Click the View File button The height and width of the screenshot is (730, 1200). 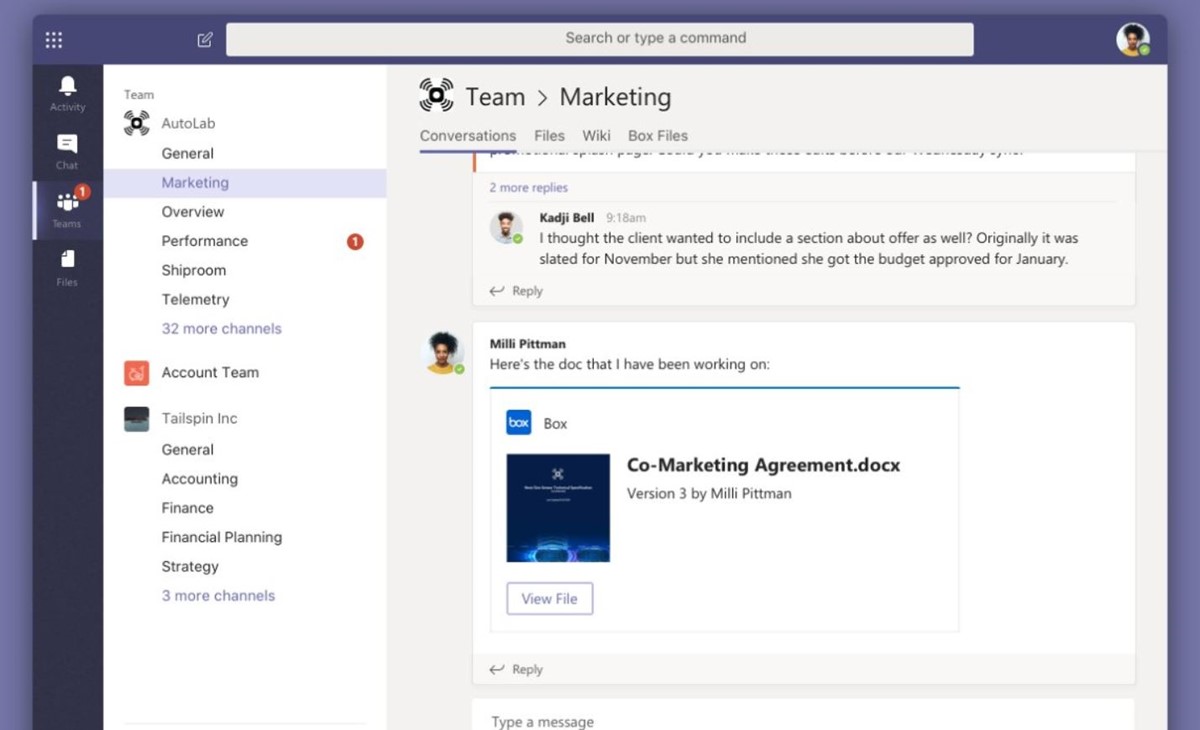549,599
